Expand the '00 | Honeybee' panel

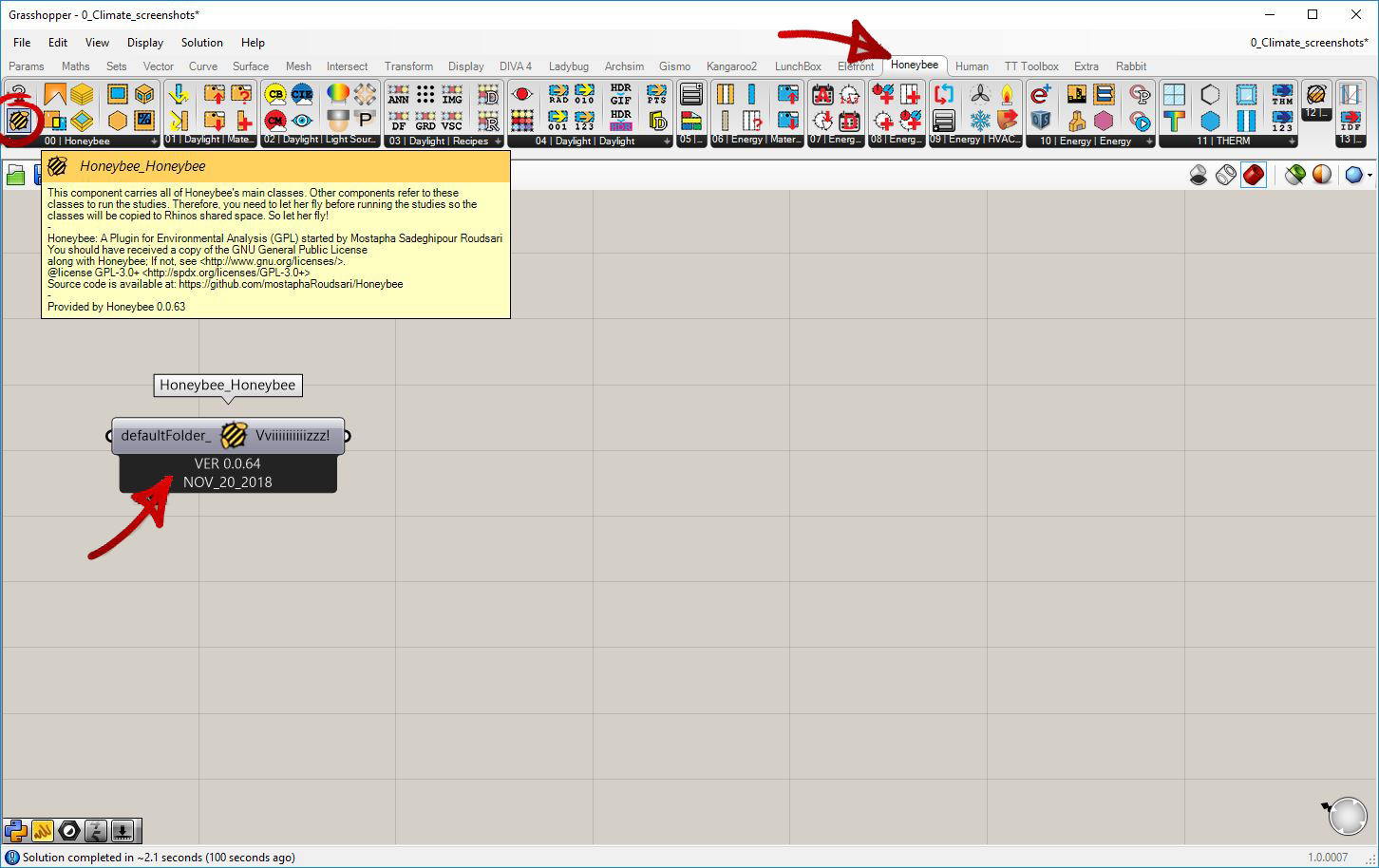point(154,142)
